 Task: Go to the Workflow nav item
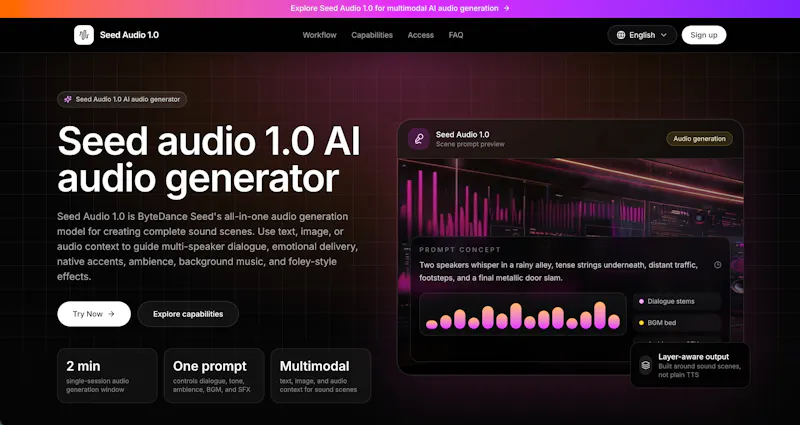pos(319,35)
